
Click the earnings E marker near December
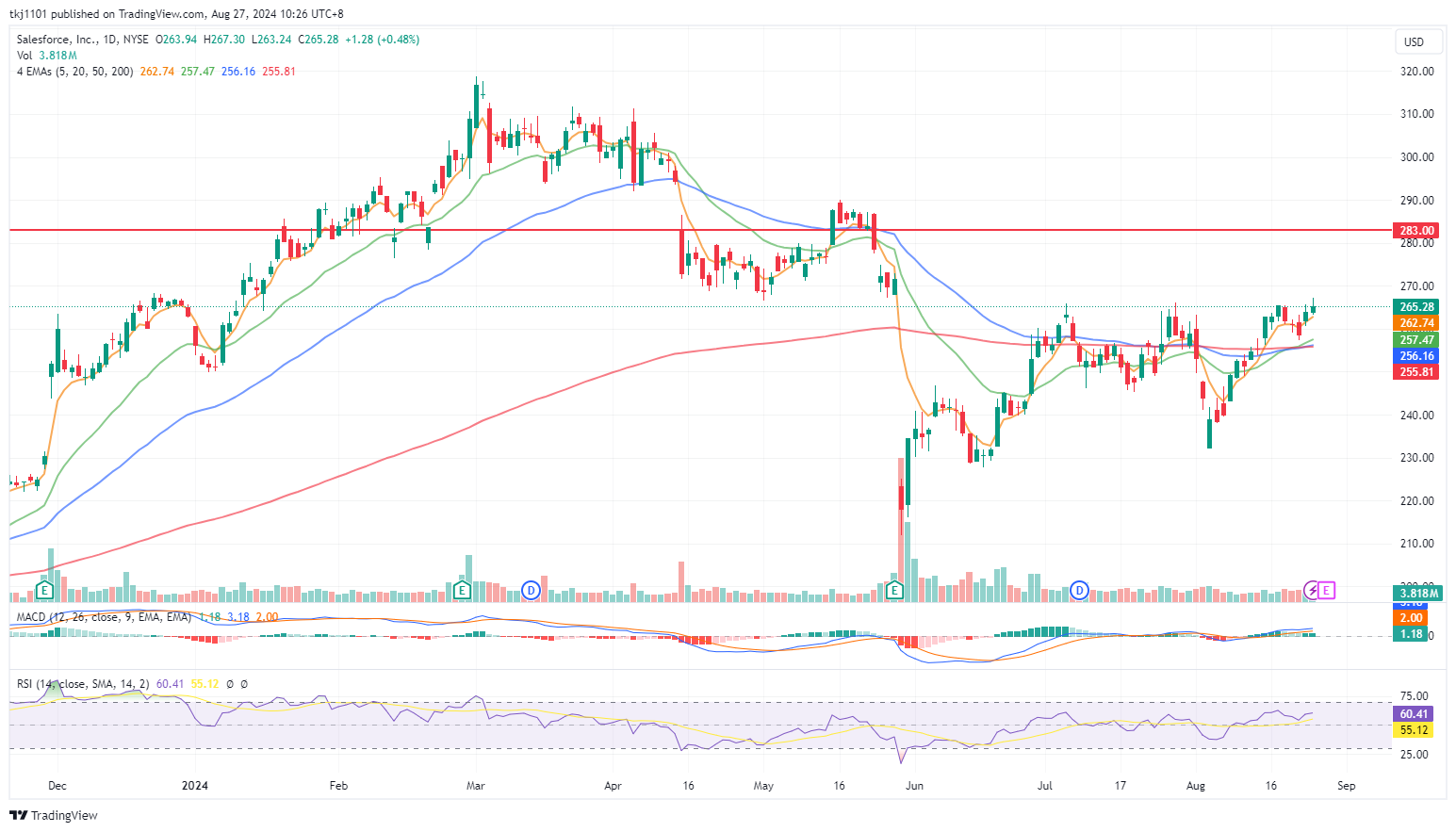point(43,591)
